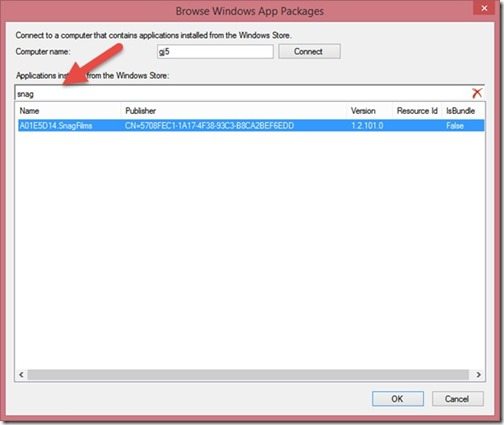Cancel the package browse dialog
Viewport: 504px width, 425px height.
point(457,399)
